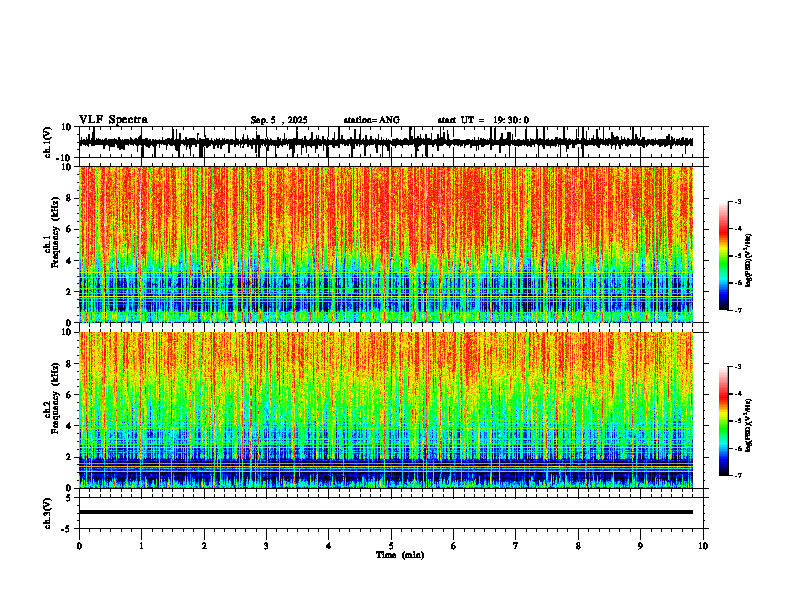Viewport: 792px width, 612px height.
Task: Click the "Time (min)" x-axis label
Action: (400, 555)
